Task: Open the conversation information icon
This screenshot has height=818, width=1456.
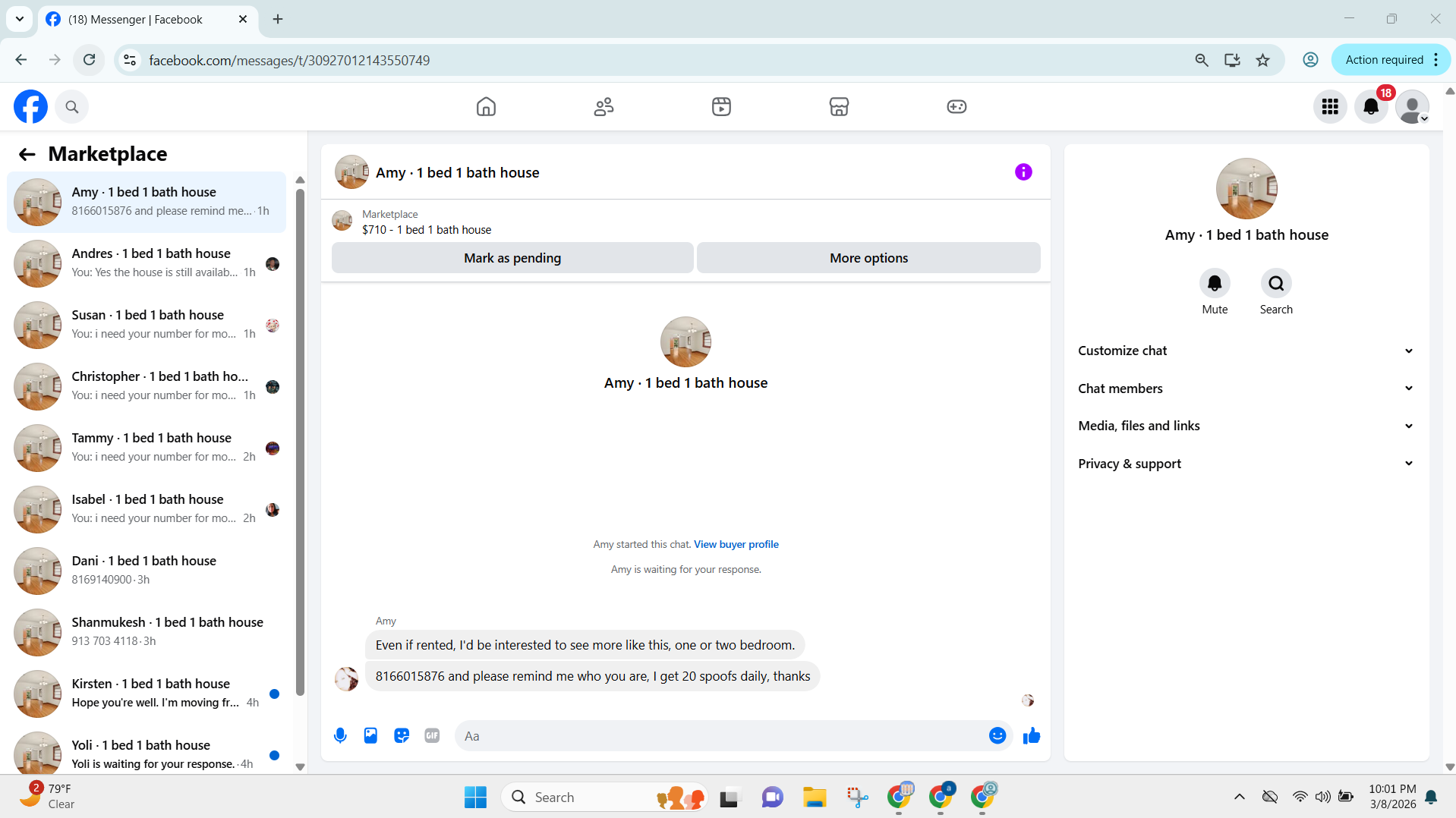Action: click(1023, 172)
